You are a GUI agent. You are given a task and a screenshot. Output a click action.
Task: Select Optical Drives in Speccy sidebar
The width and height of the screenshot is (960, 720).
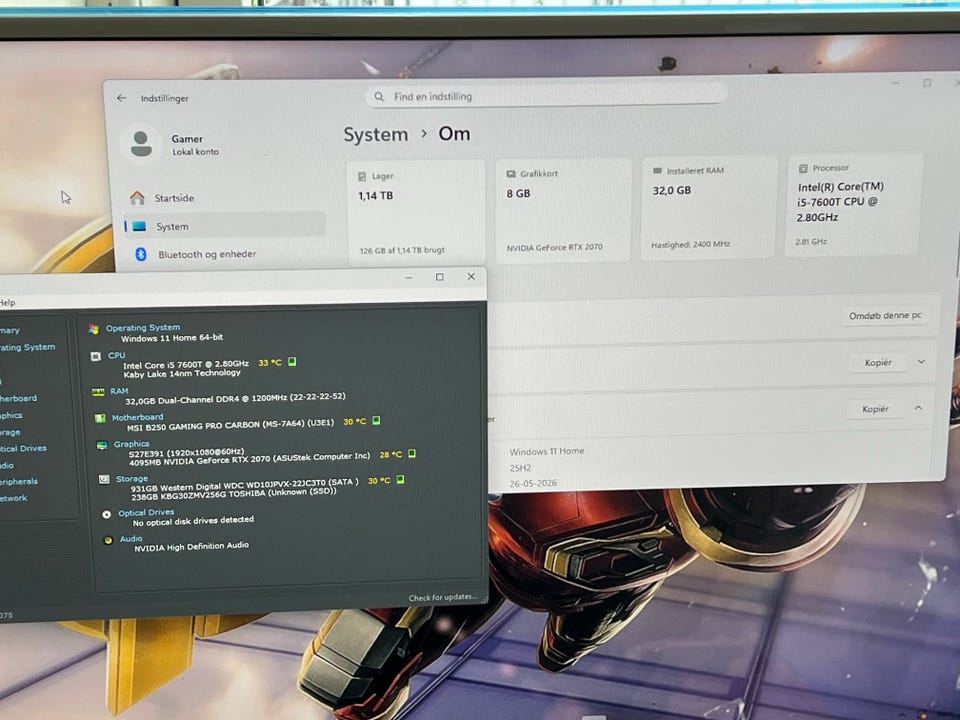(x=23, y=448)
